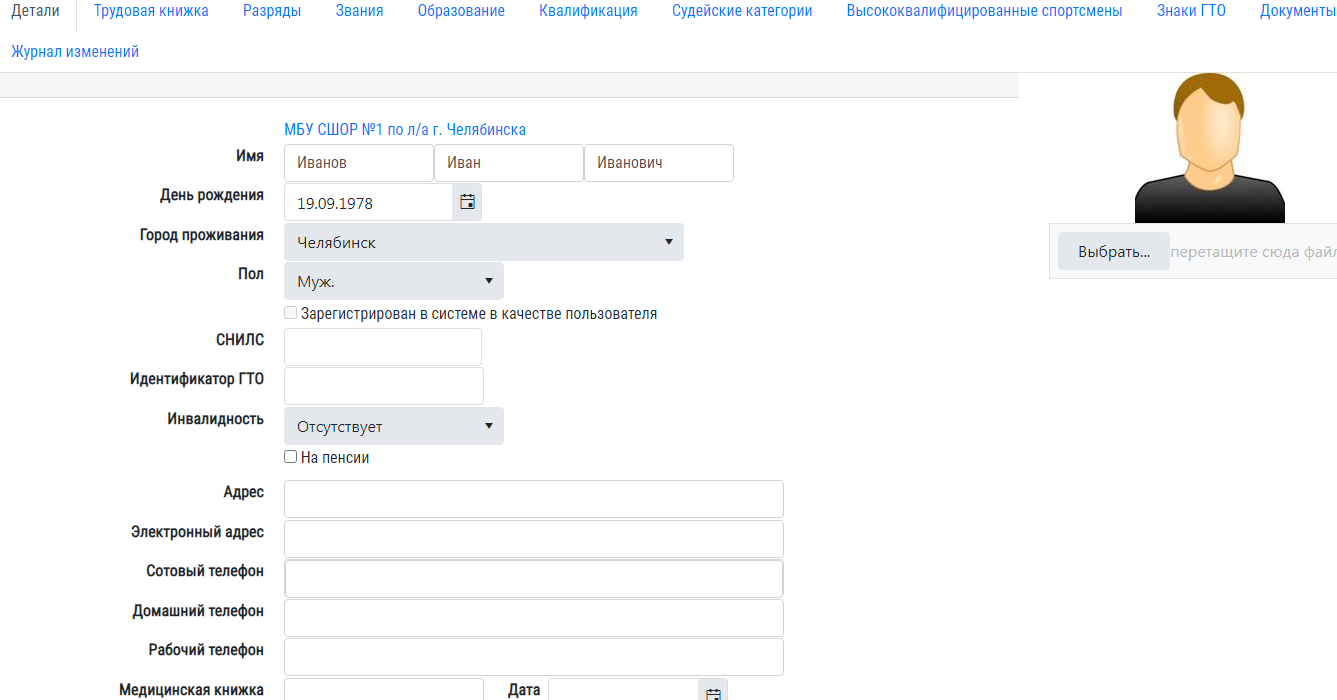Screen dimensions: 1337x700
Task: Toggle registered in system as user checkbox
Action: pyautogui.click(x=291, y=313)
